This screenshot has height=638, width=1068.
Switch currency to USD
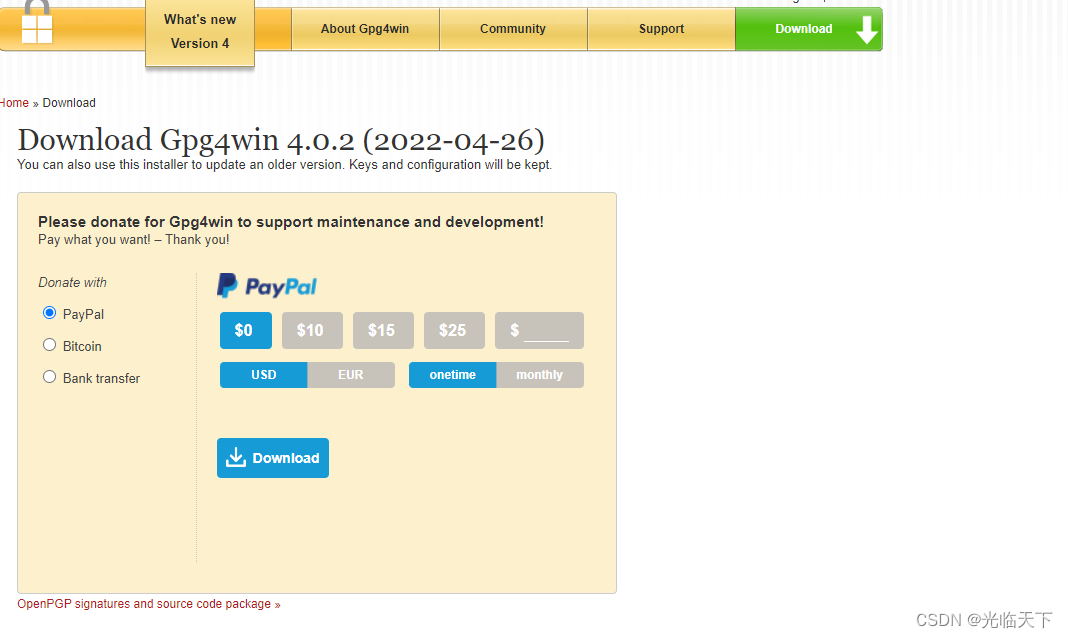tap(264, 375)
